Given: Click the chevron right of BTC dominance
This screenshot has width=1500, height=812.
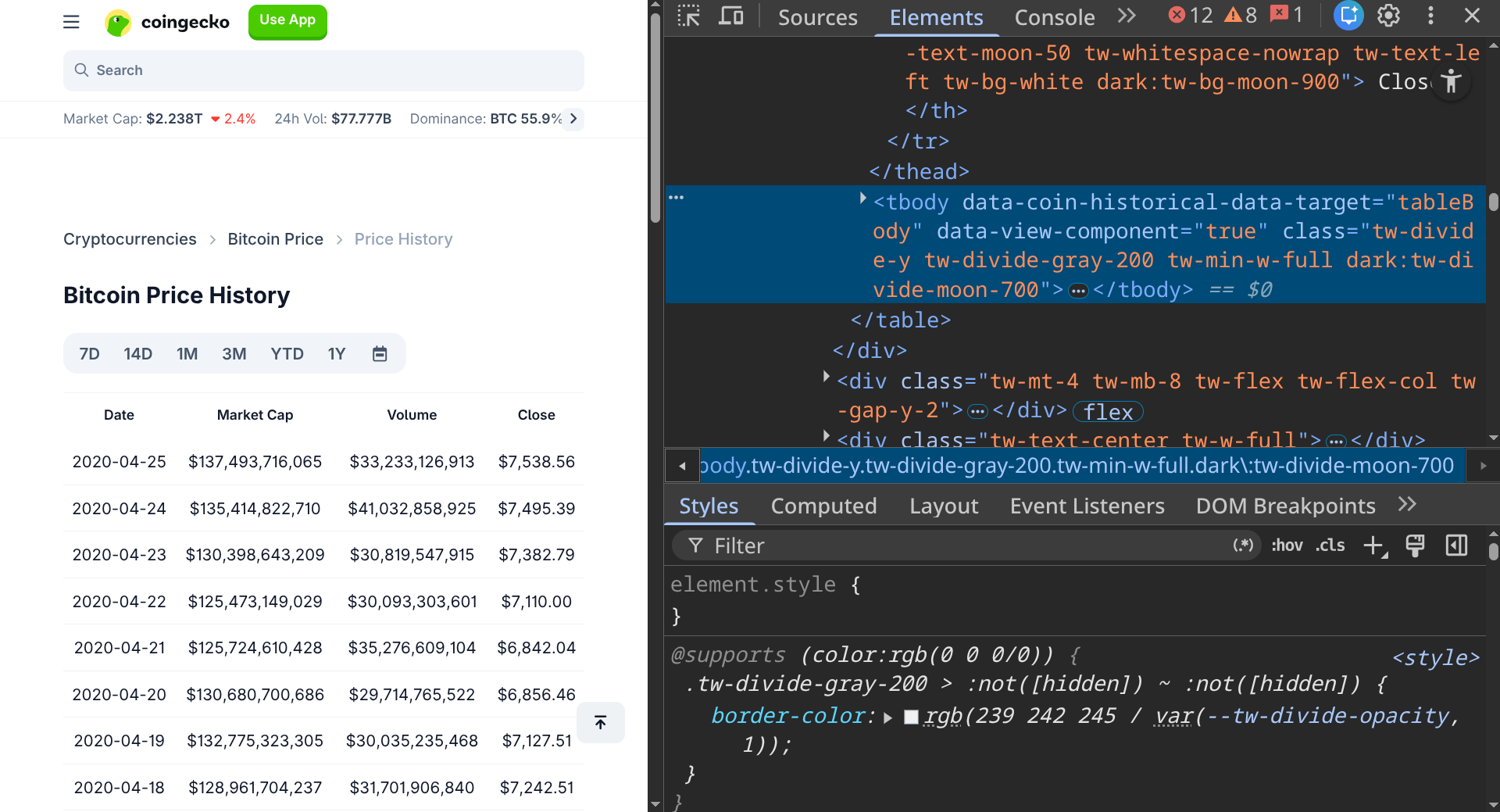Looking at the screenshot, I should coord(573,119).
